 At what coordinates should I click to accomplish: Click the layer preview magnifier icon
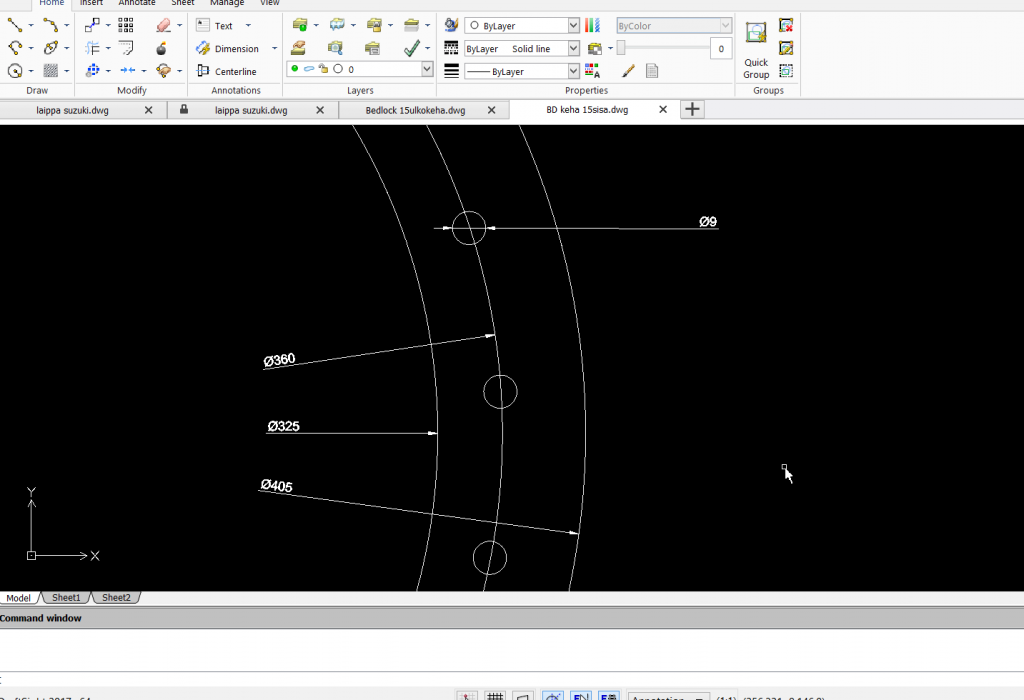pos(336,48)
